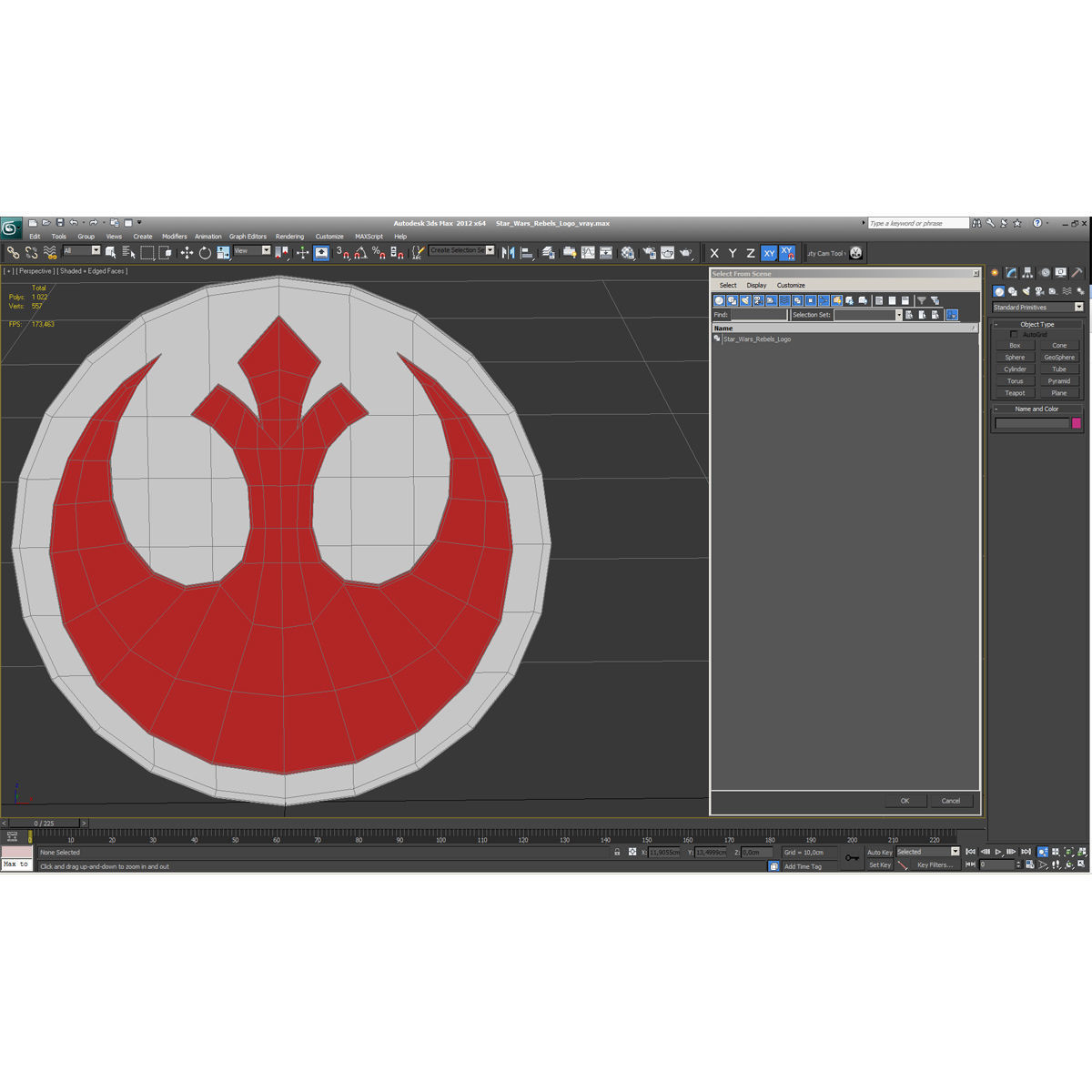Toggle Auto Key animation mode
This screenshot has width=1092, height=1092.
click(880, 853)
